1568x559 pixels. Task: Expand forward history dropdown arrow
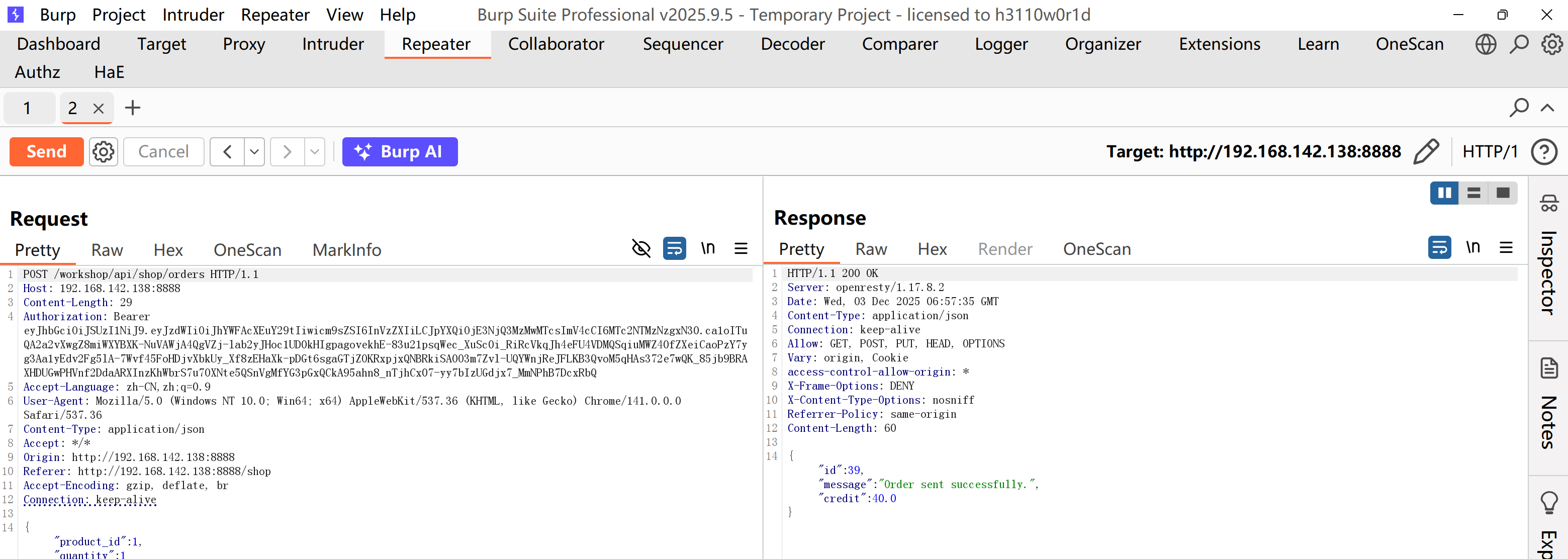pyautogui.click(x=314, y=152)
